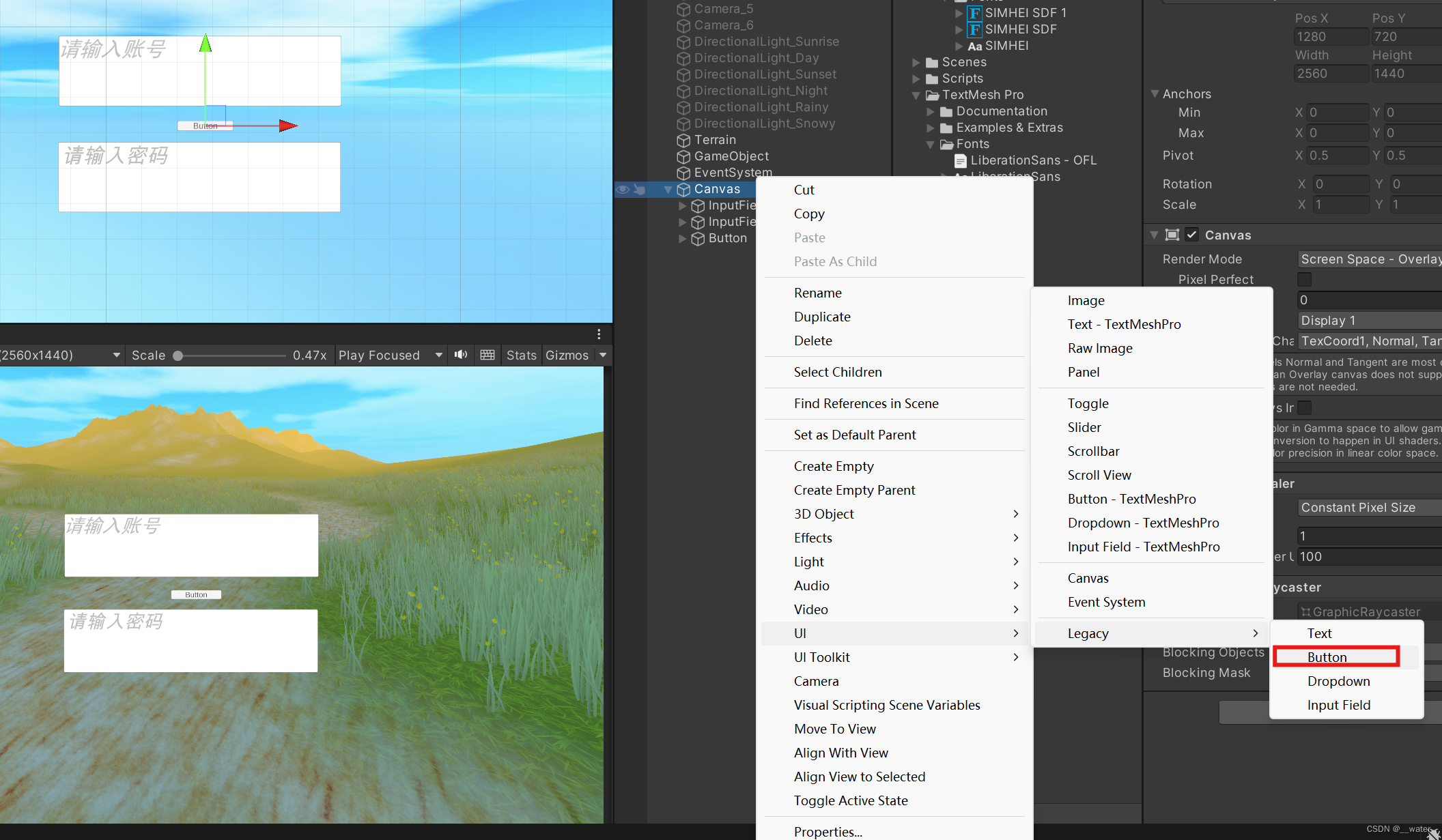Open the Game view three-dot options menu
Screen dimensions: 1442x840
pos(599,334)
